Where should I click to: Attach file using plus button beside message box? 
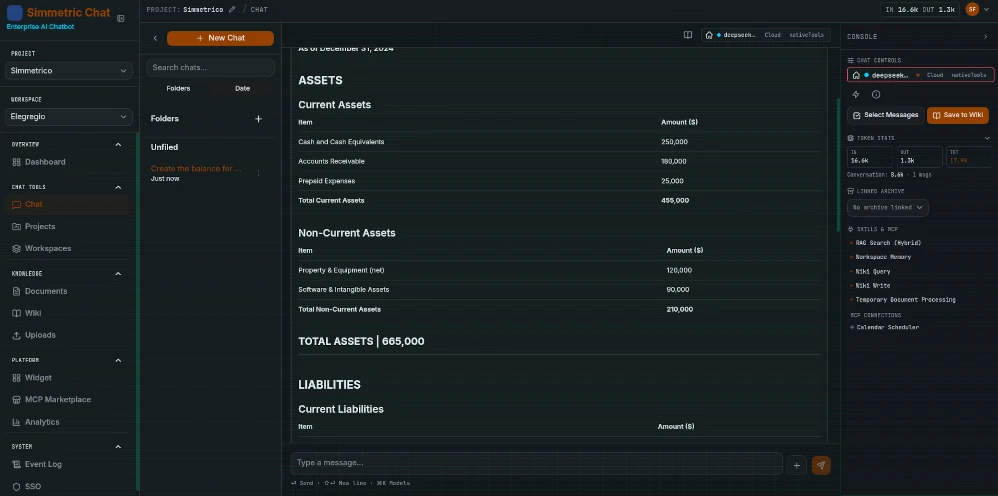(796, 465)
